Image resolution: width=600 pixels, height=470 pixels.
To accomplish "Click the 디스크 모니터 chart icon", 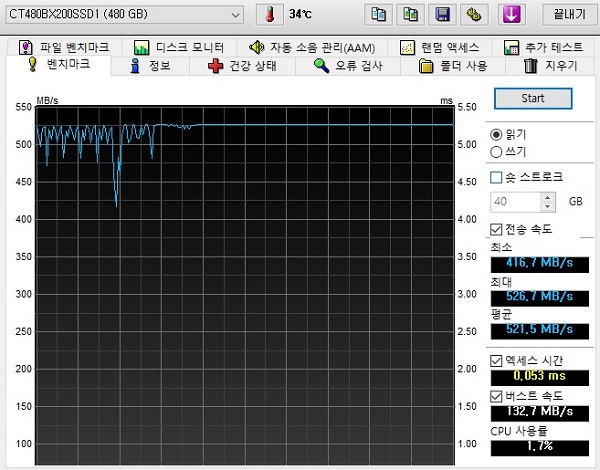I will pyautogui.click(x=141, y=47).
